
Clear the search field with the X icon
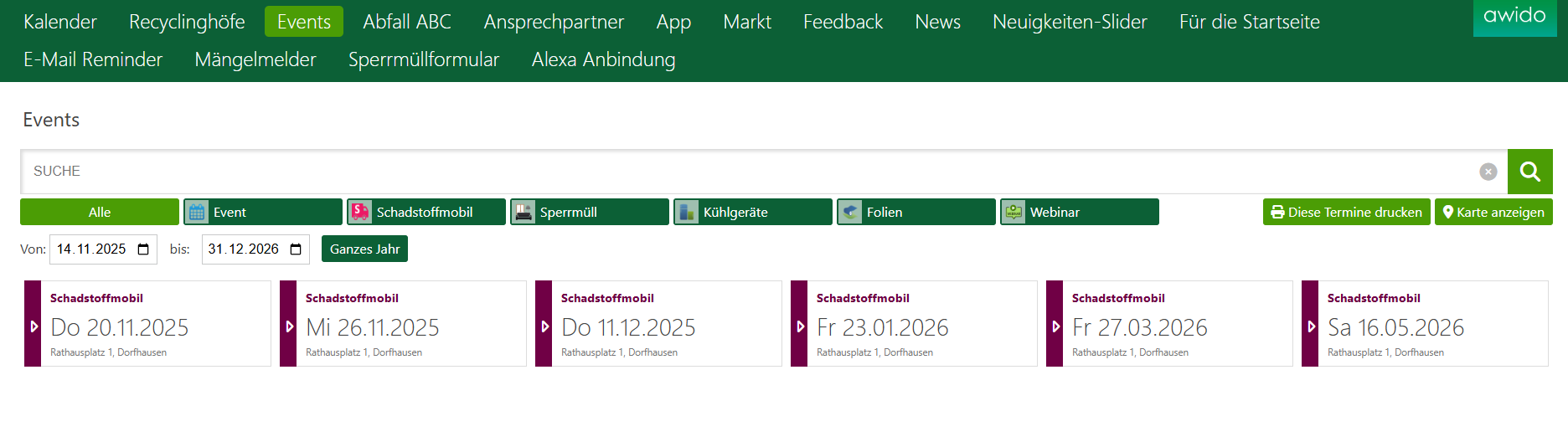tap(1488, 172)
